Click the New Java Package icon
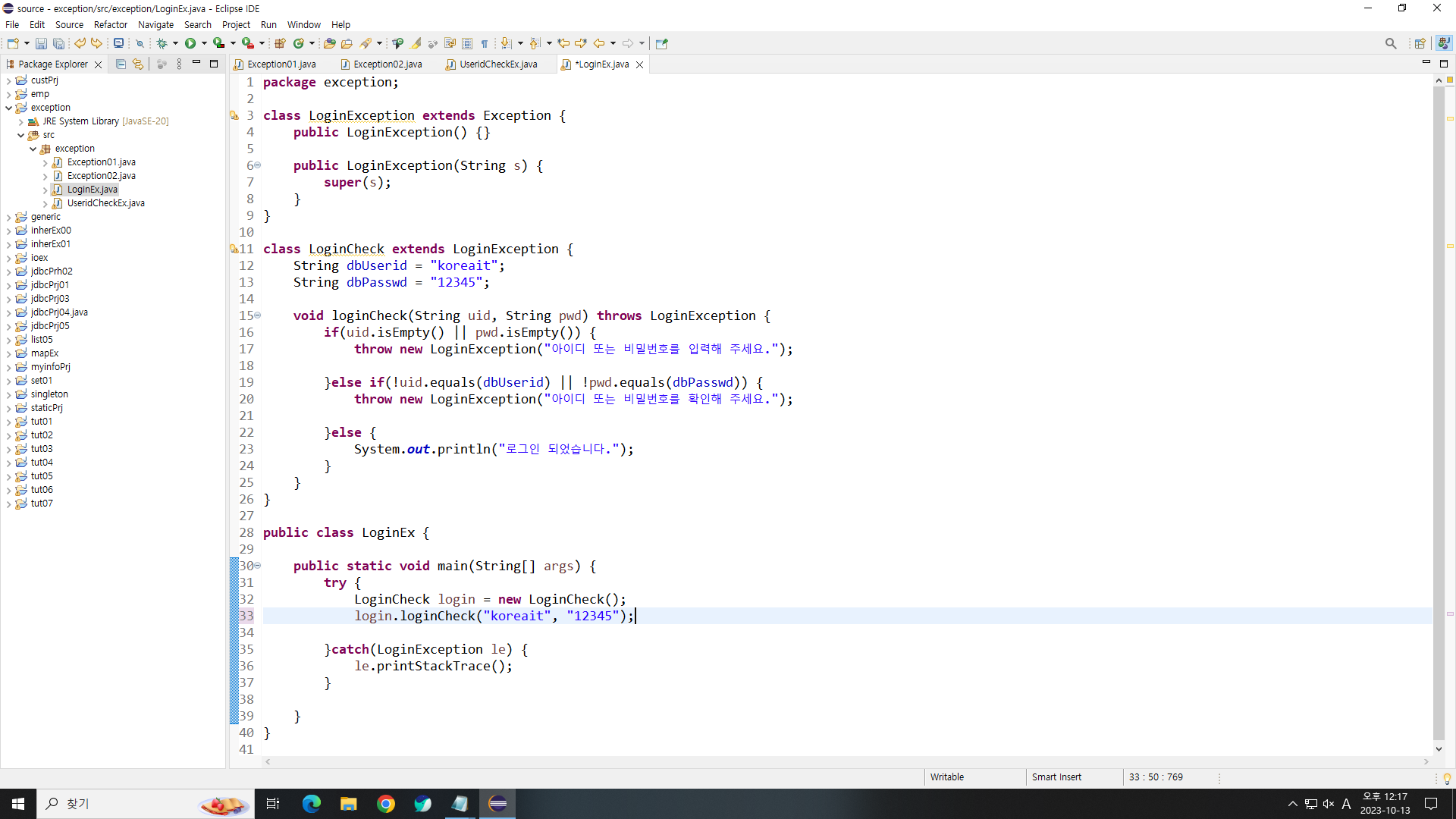1456x819 pixels. [x=280, y=44]
